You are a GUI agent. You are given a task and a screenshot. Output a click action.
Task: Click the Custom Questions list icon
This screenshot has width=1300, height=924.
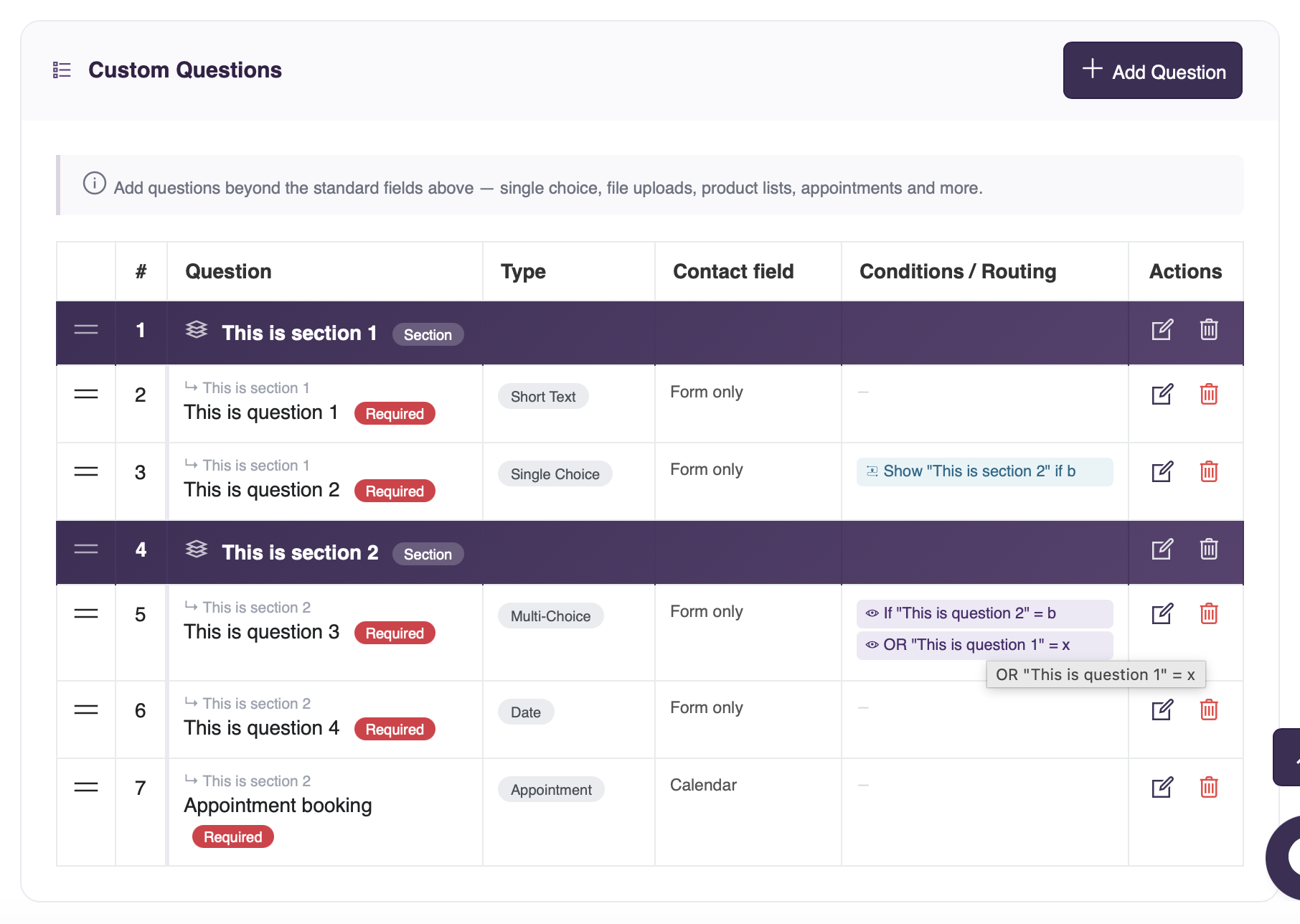[x=62, y=70]
